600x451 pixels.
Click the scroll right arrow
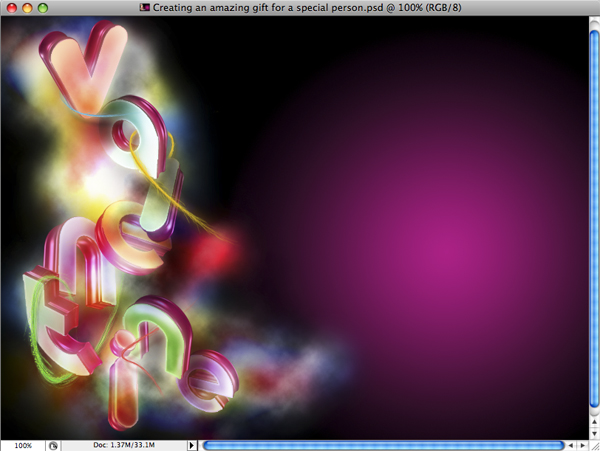582,445
